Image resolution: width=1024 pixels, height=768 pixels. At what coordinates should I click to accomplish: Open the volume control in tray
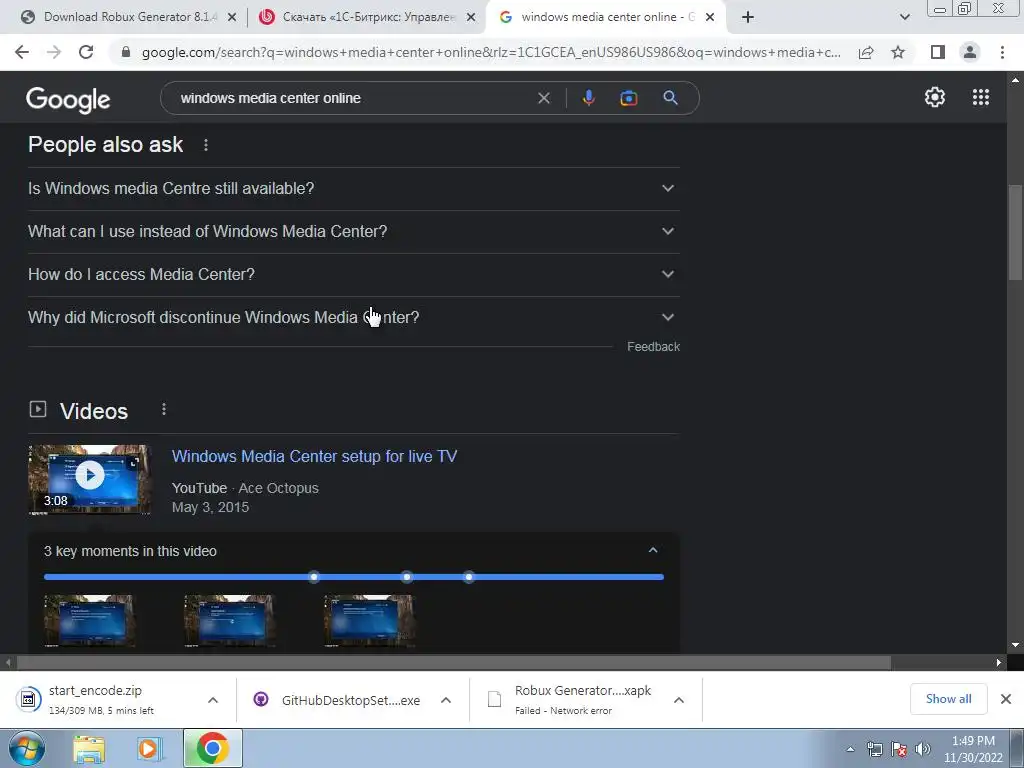coord(923,749)
